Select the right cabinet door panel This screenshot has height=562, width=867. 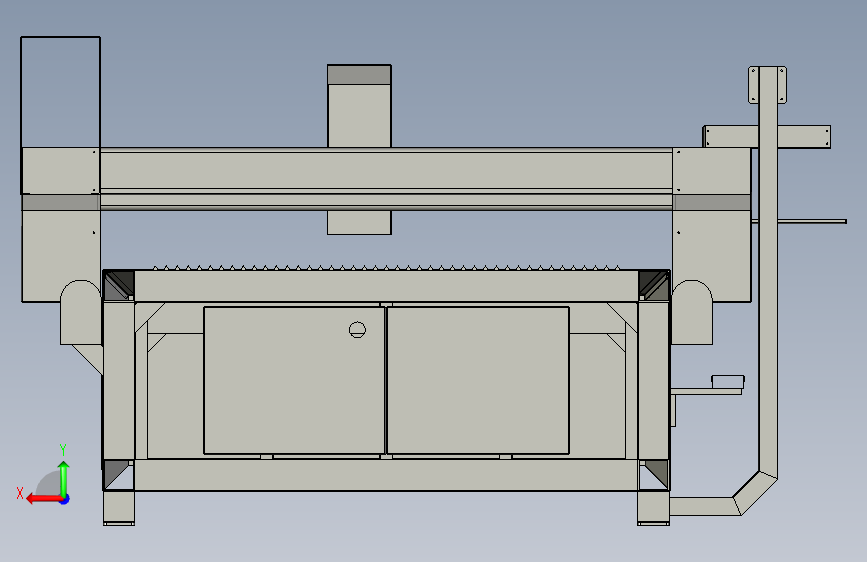click(x=478, y=381)
